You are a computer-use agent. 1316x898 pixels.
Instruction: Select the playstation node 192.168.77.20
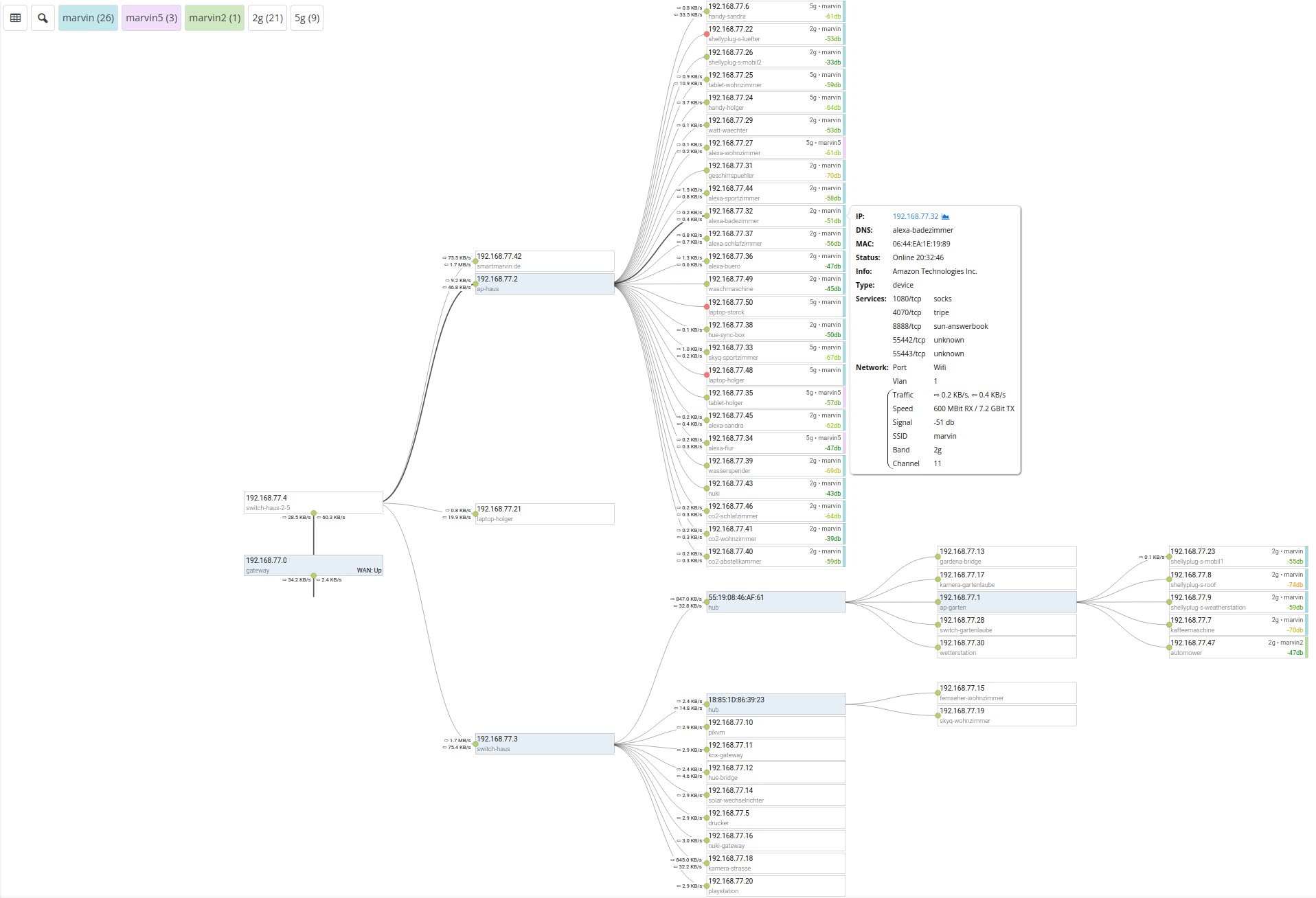point(775,886)
